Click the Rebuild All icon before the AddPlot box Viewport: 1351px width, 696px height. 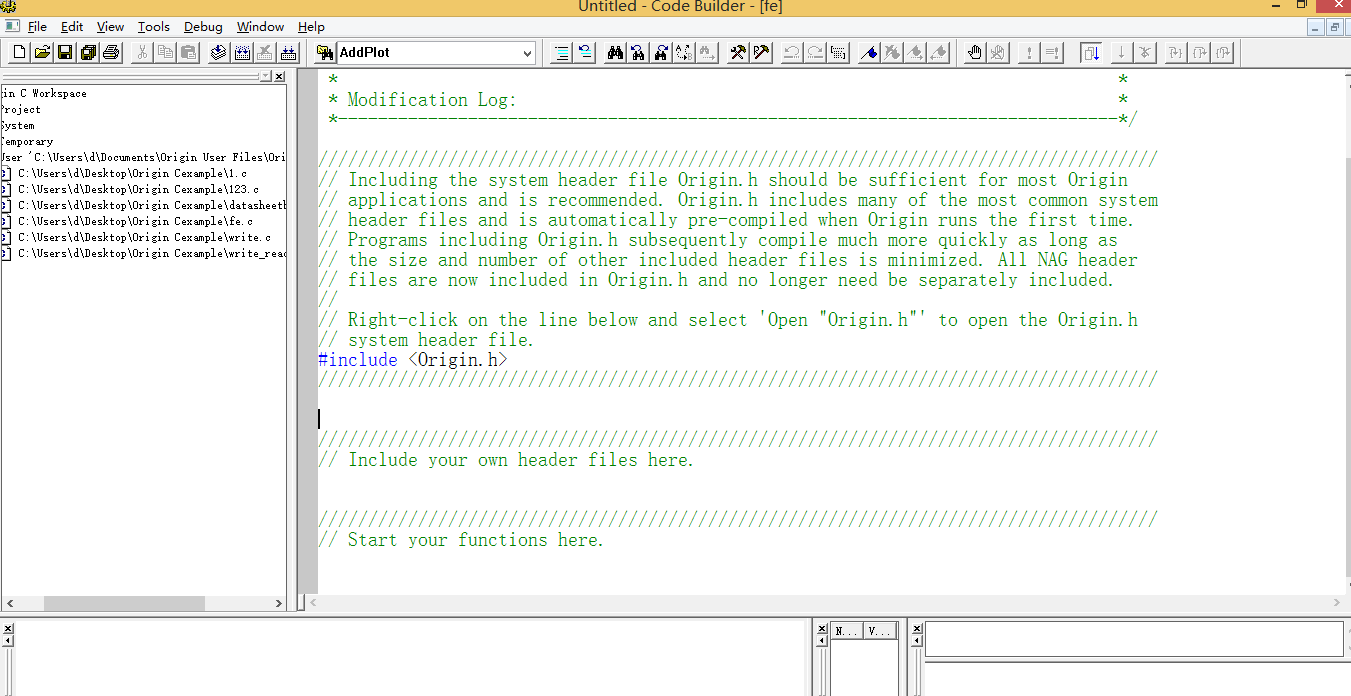coord(288,52)
